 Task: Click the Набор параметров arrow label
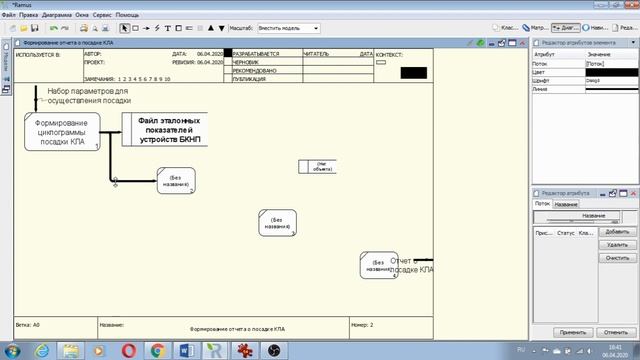tap(89, 96)
